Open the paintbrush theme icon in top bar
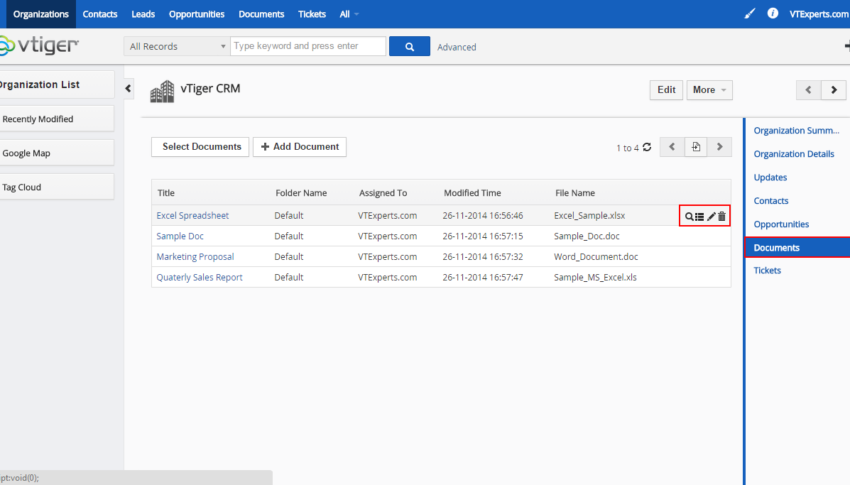850x485 pixels. pyautogui.click(x=750, y=14)
